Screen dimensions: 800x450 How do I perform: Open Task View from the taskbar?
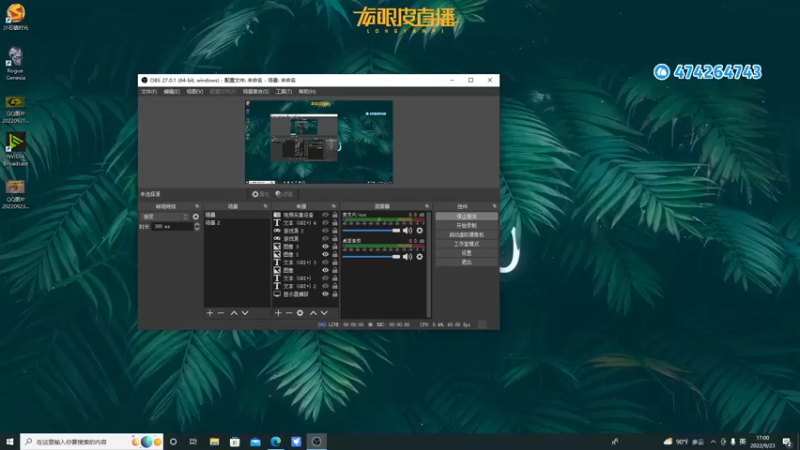(x=193, y=441)
